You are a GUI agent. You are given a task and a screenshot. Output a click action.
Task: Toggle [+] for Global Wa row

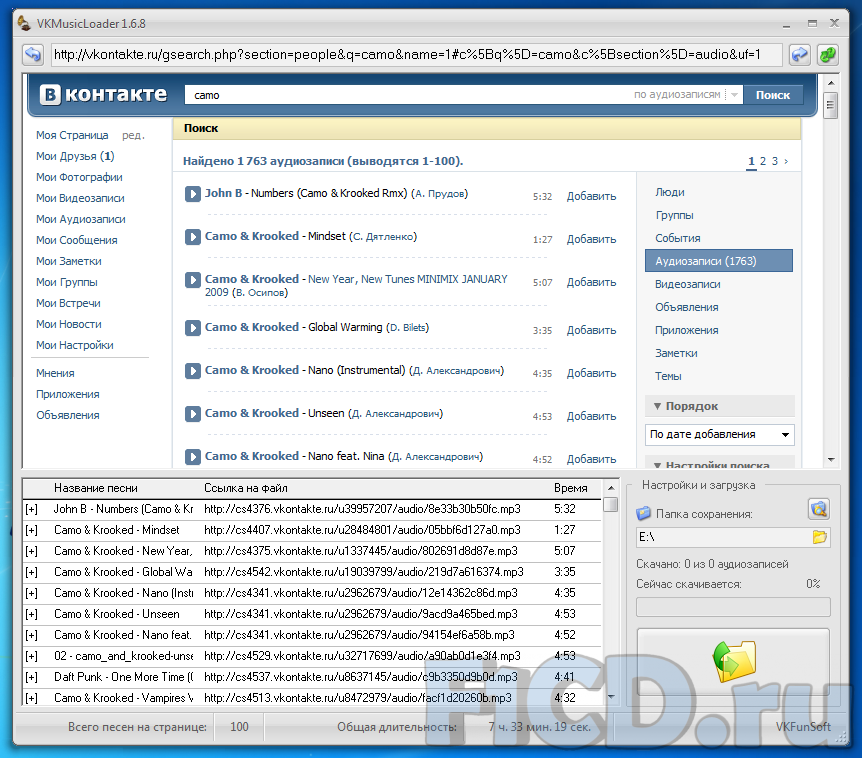tap(31, 572)
